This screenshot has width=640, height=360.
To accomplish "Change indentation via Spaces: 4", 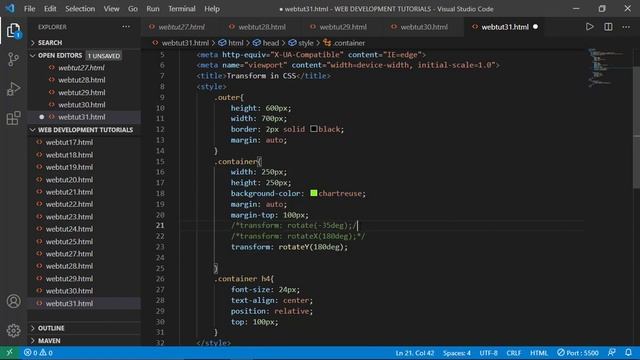I will tap(456, 353).
